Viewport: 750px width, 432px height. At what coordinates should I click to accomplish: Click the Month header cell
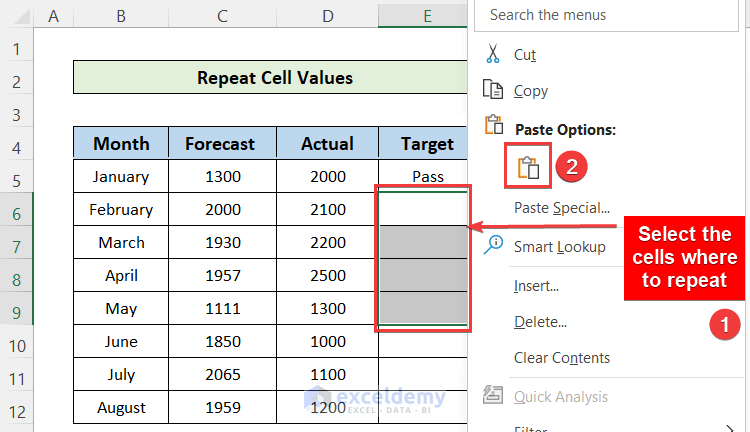121,144
